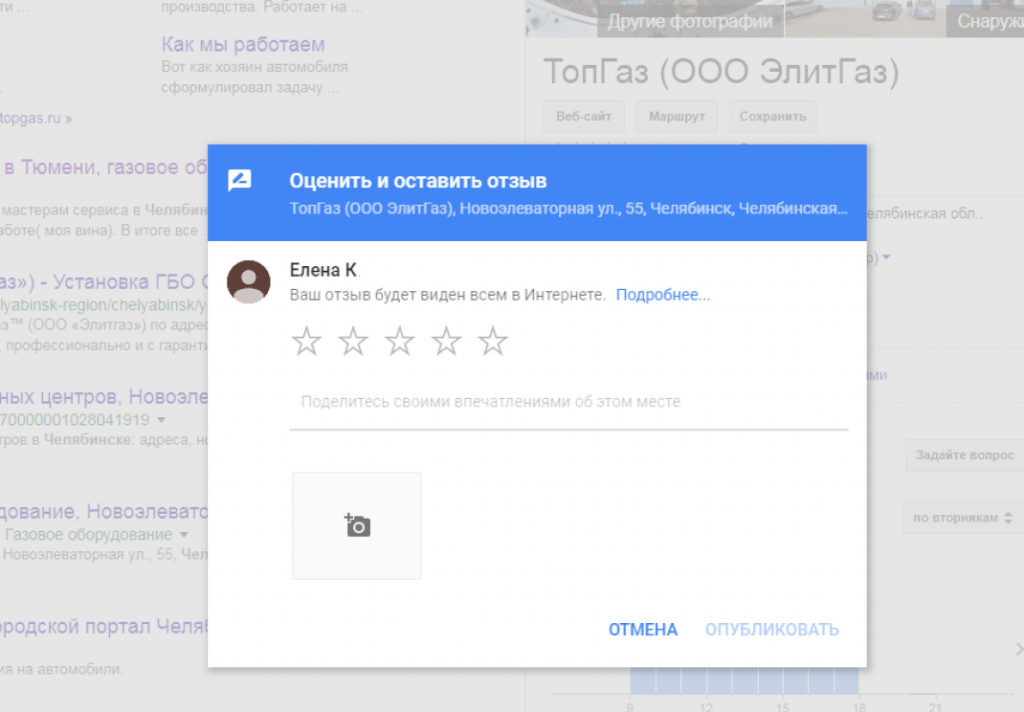Add a photo via camera icon
Viewport: 1024px width, 712px height.
pyautogui.click(x=357, y=526)
